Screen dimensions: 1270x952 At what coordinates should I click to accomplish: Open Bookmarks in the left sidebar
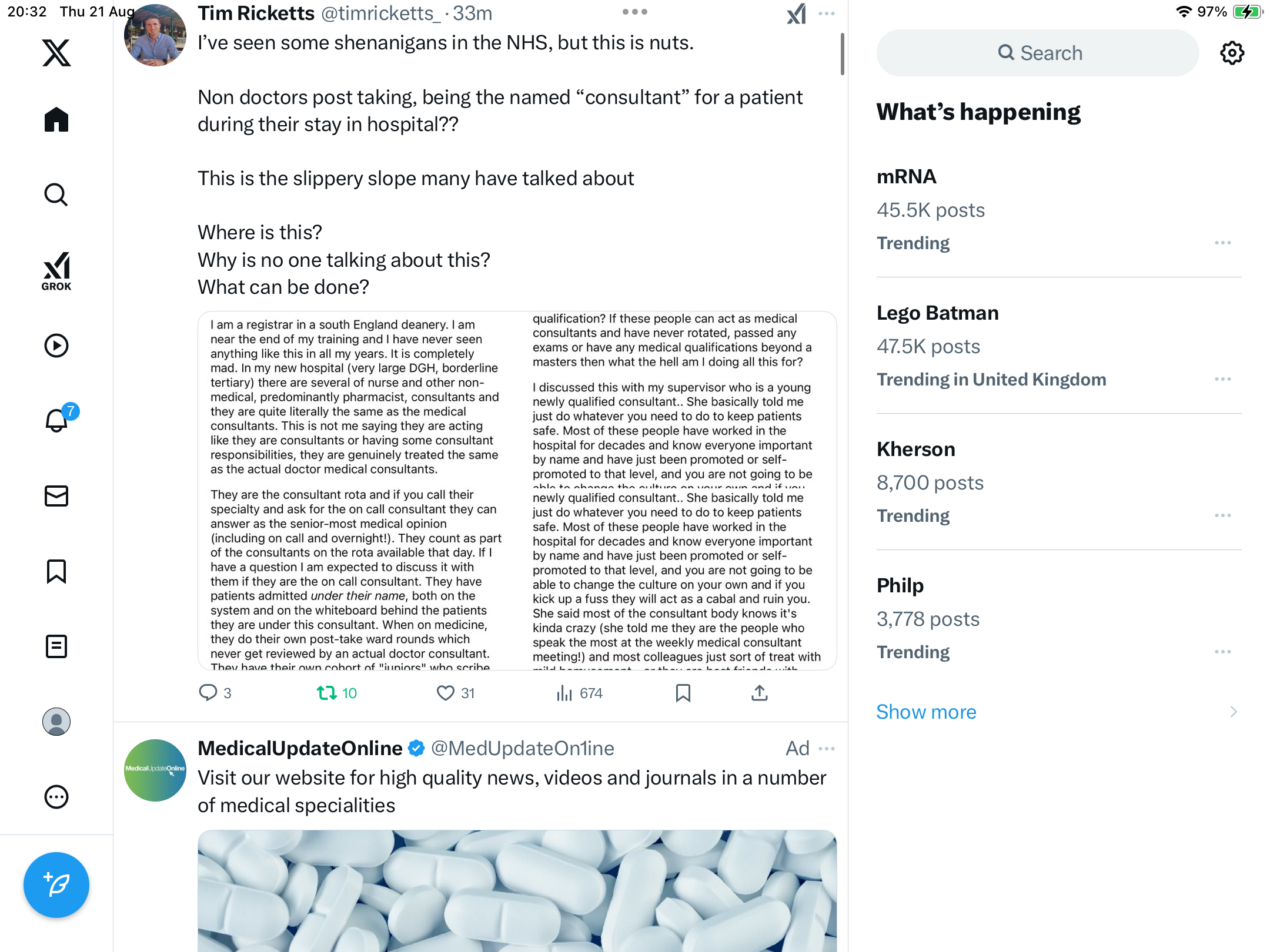[x=56, y=571]
